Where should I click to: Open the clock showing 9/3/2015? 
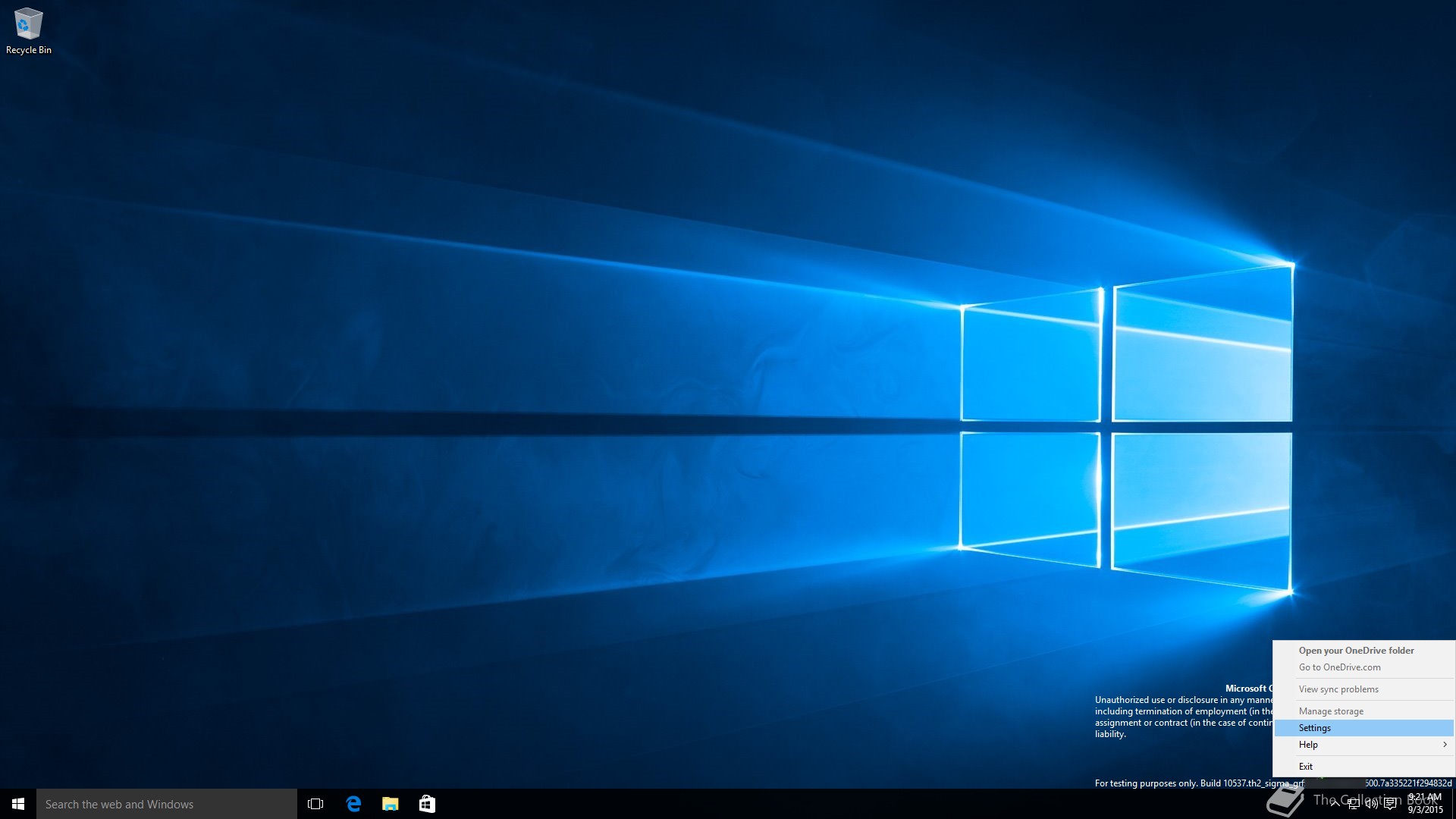click(x=1425, y=804)
